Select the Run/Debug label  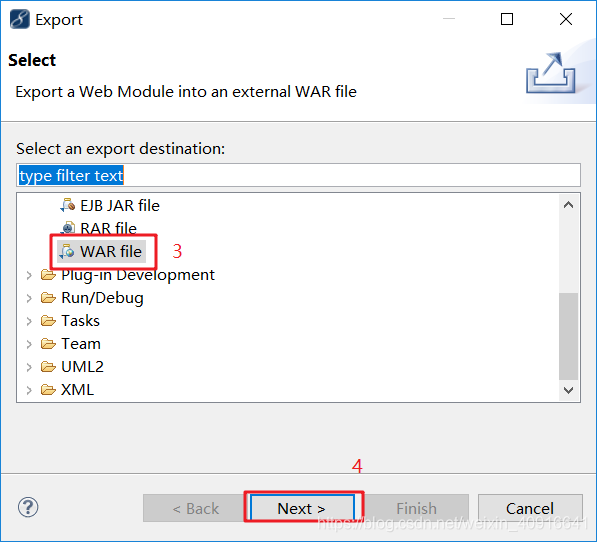[102, 298]
